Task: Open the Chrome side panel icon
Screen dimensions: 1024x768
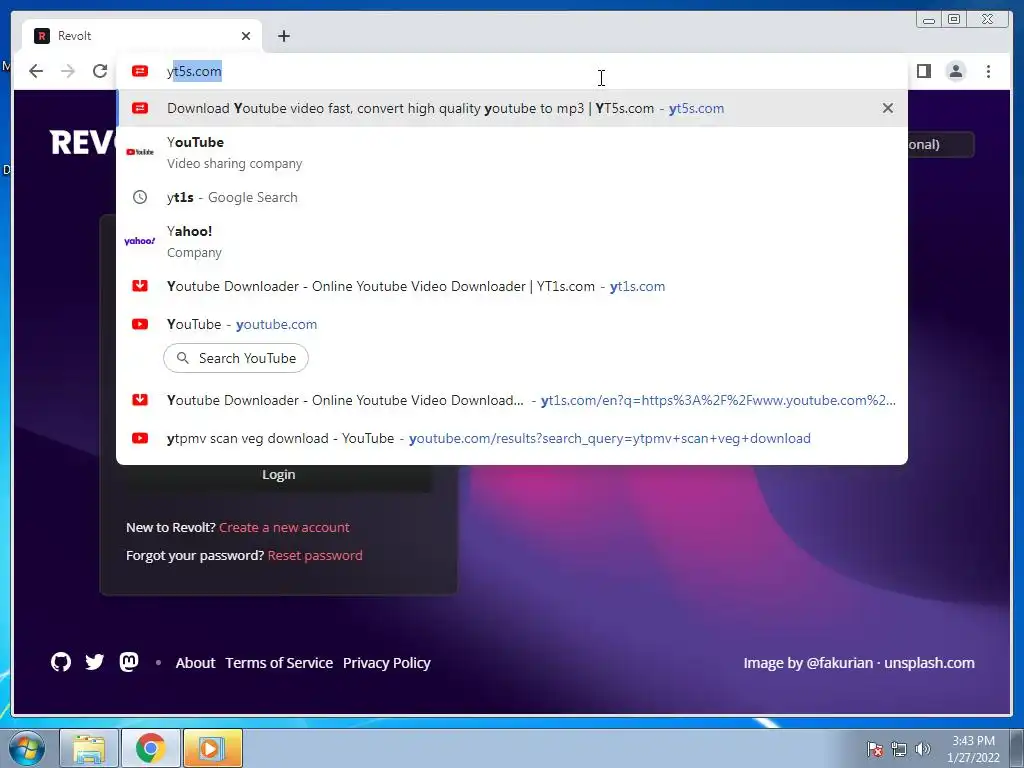Action: (923, 71)
